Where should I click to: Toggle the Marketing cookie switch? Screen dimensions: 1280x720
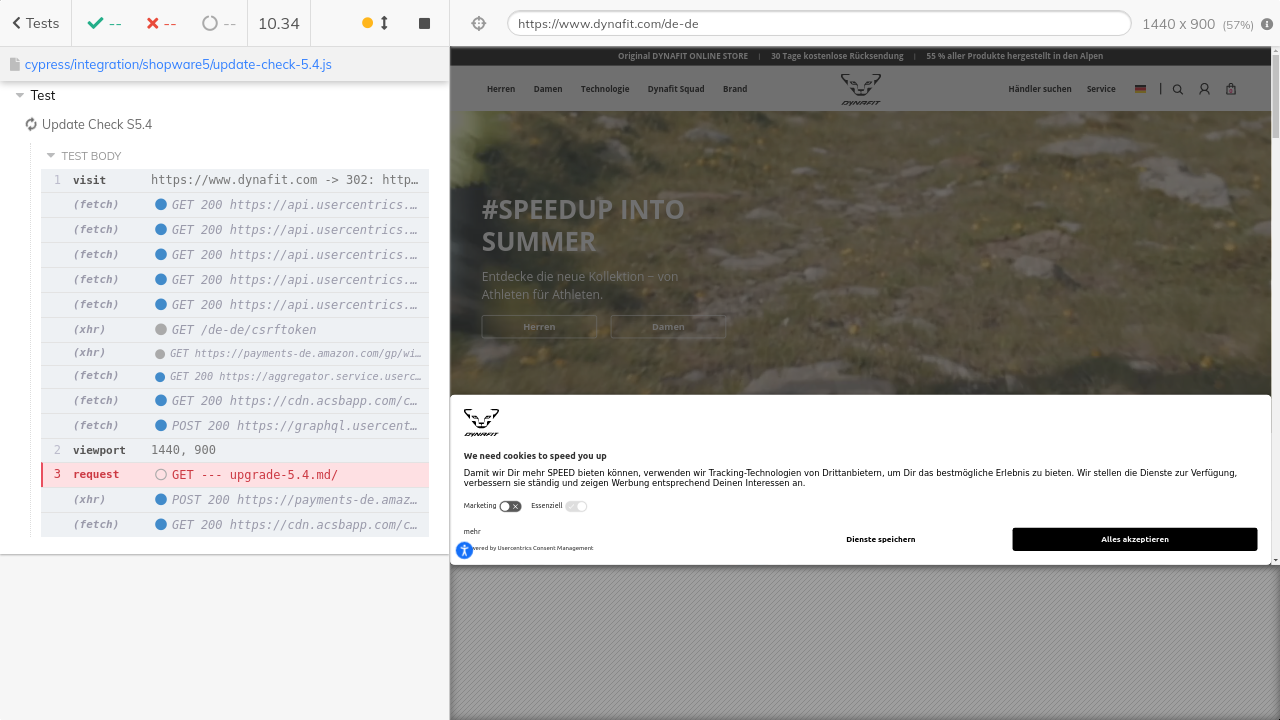point(510,507)
